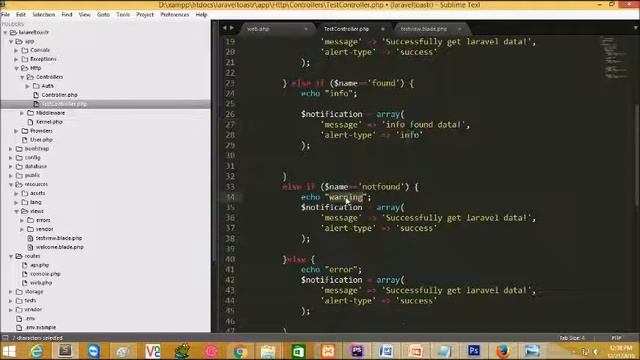Expand the database folder
Viewport: 640px width, 360px height.
(x=11, y=167)
